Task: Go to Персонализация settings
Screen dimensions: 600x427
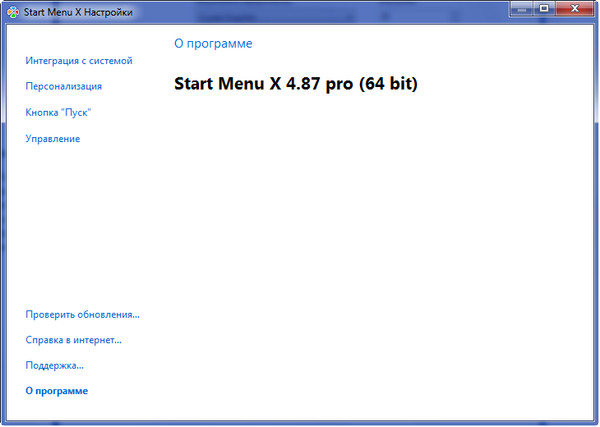Action: [x=64, y=86]
